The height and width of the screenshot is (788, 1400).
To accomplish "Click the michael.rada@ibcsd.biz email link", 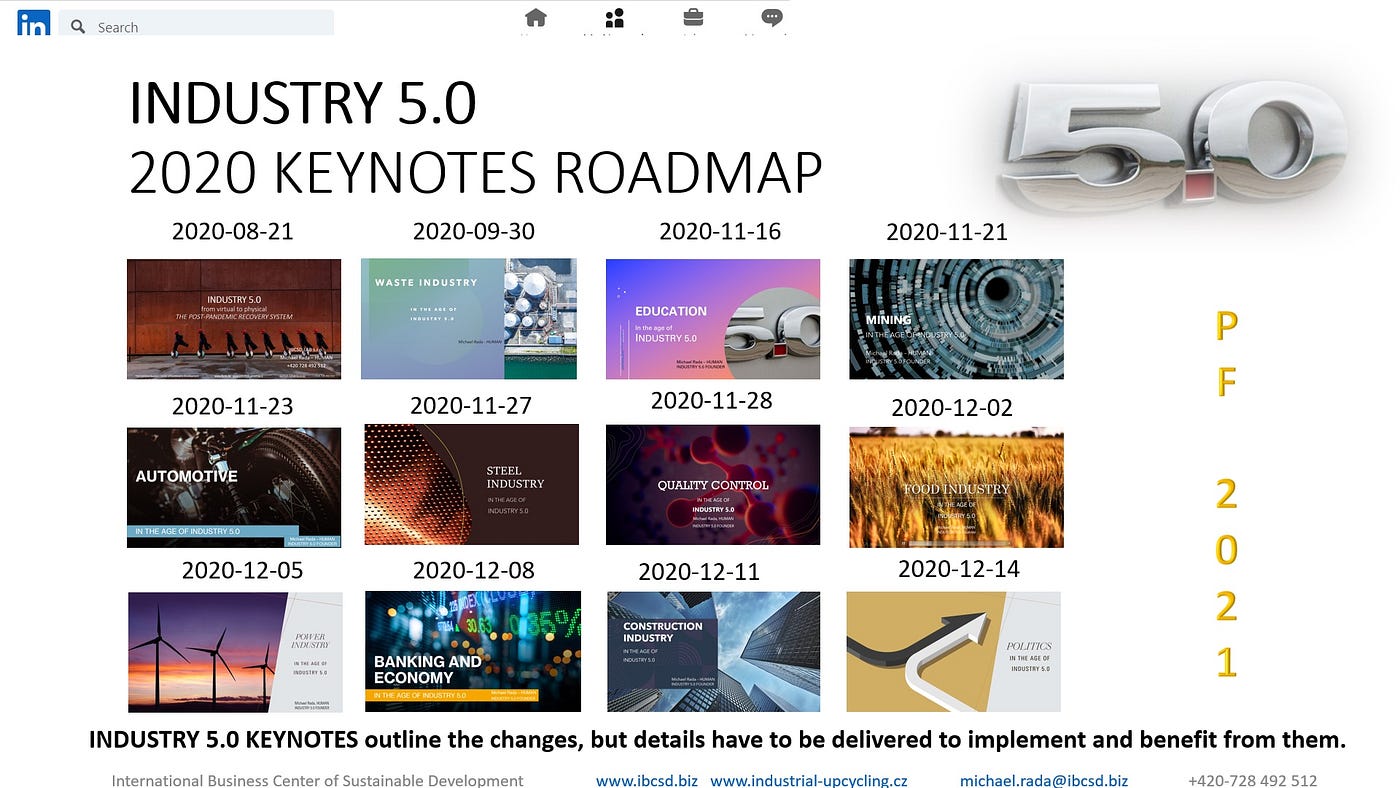I will (x=1044, y=780).
